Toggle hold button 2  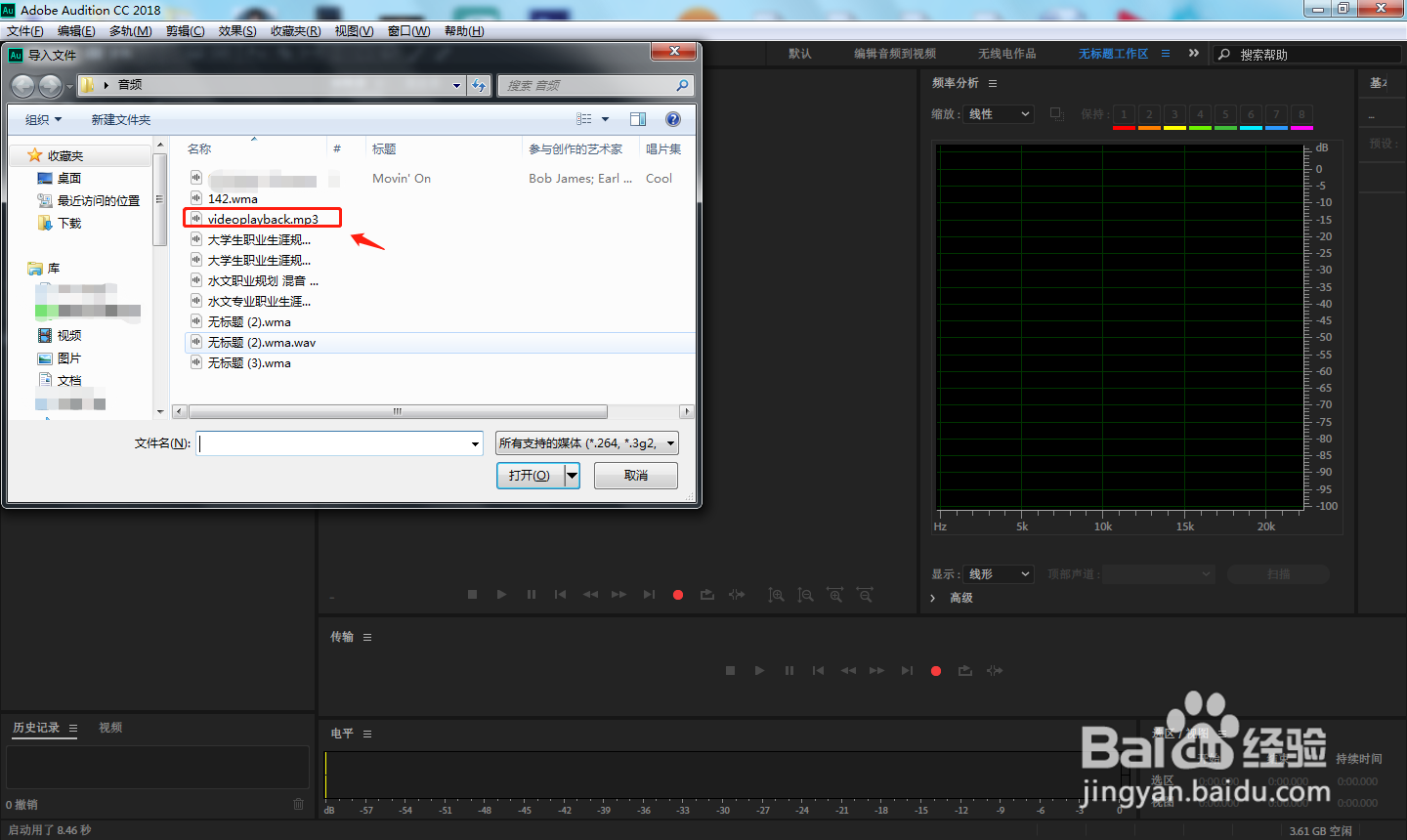1149,114
